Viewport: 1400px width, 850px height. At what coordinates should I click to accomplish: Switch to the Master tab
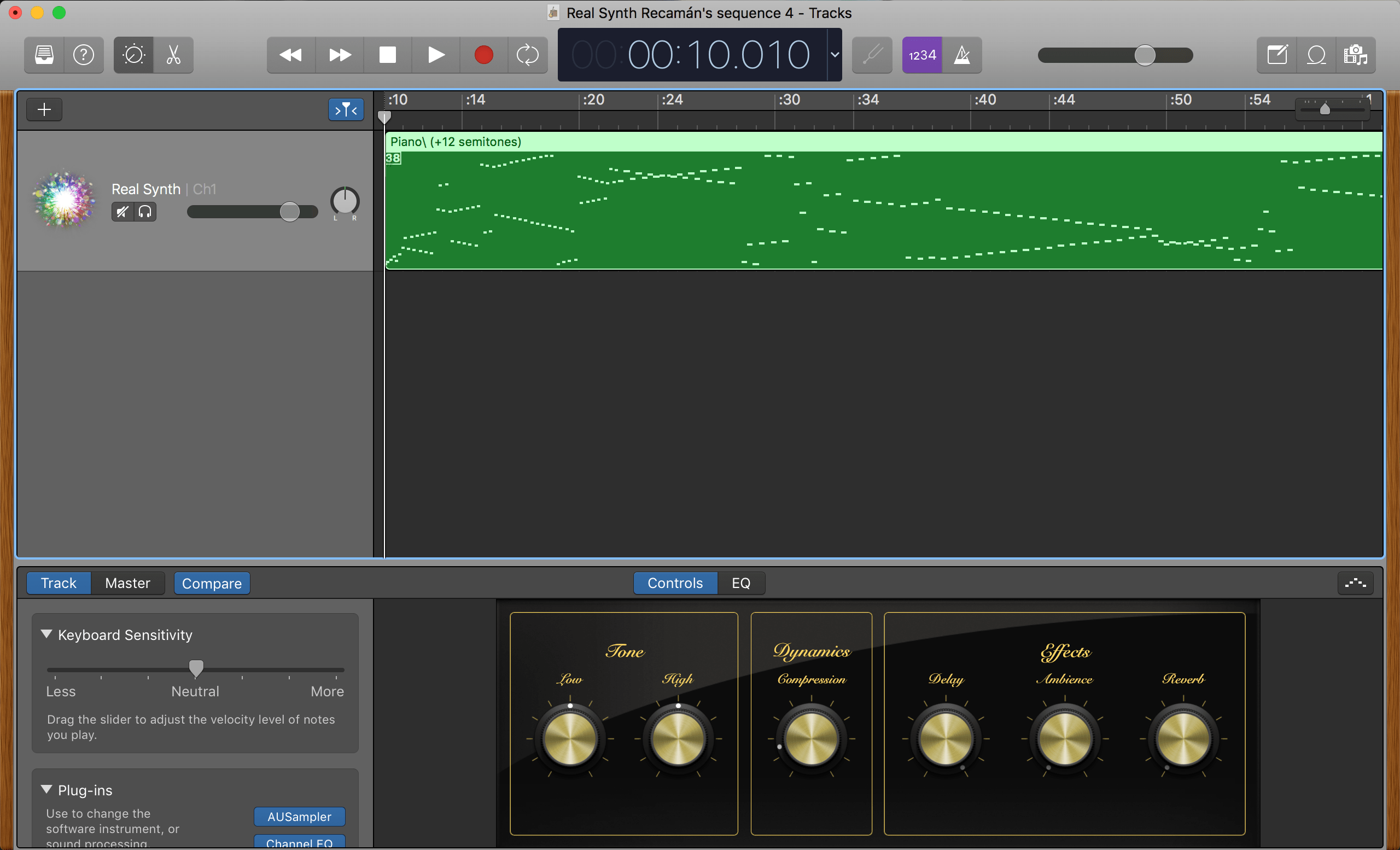pos(127,583)
